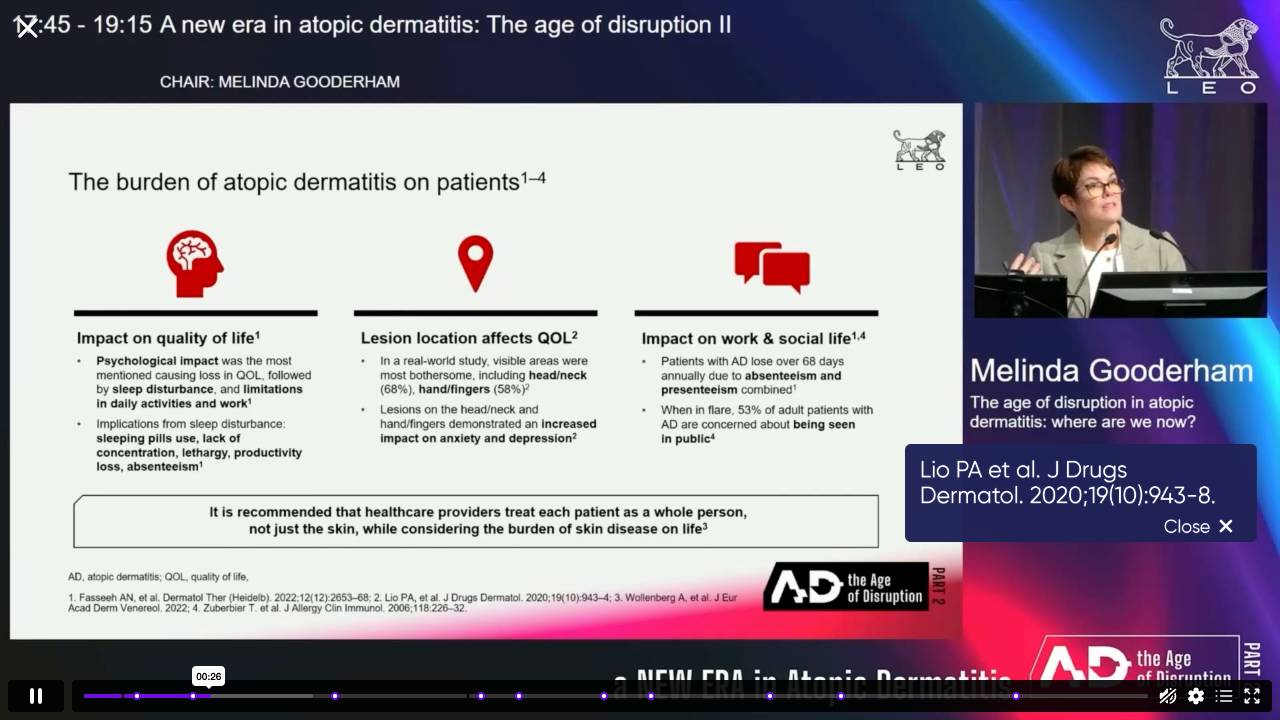Click the LEO lion logo at top right
Screen dimensions: 1280x720
[1209, 55]
